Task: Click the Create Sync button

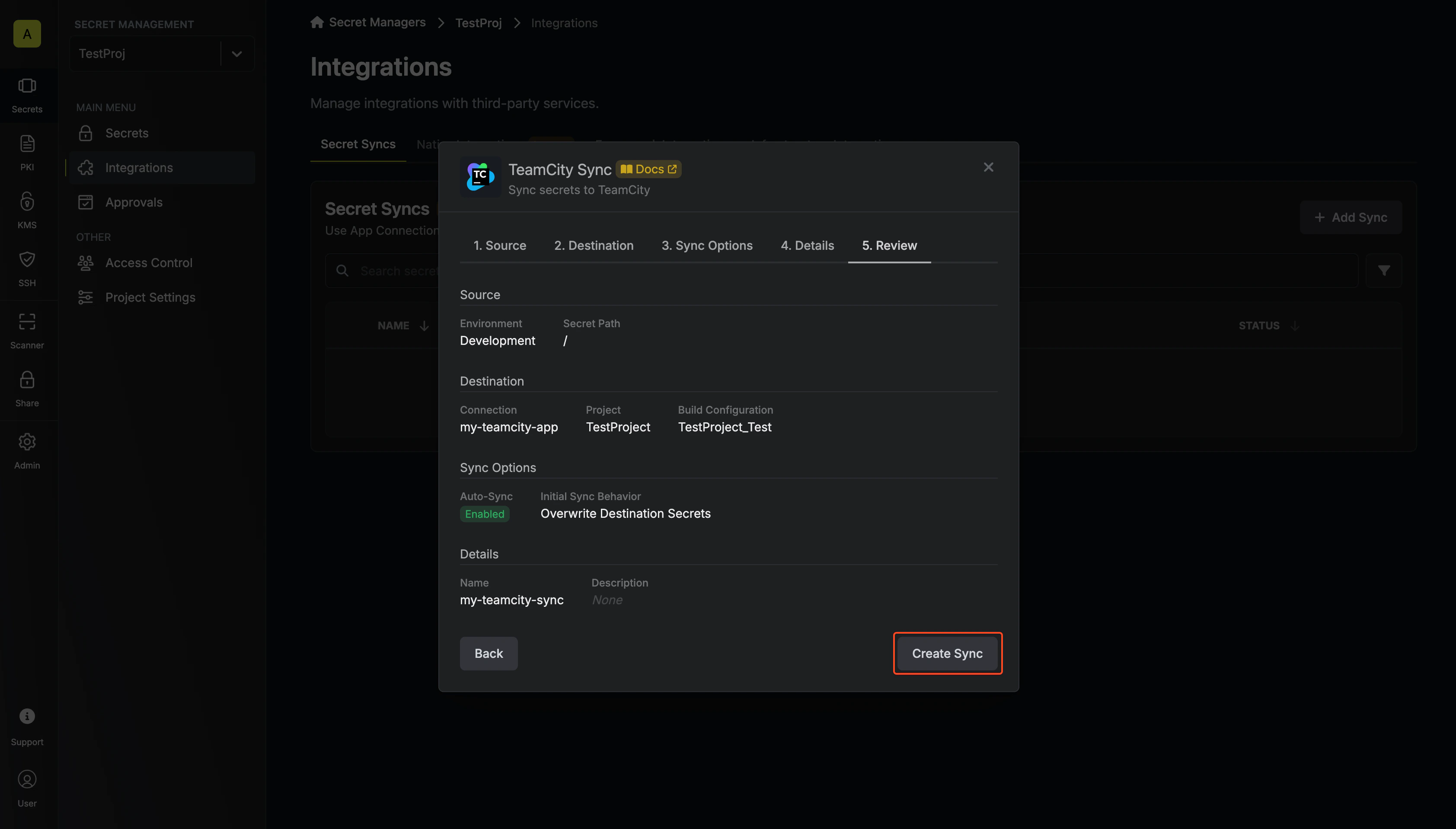Action: [948, 654]
